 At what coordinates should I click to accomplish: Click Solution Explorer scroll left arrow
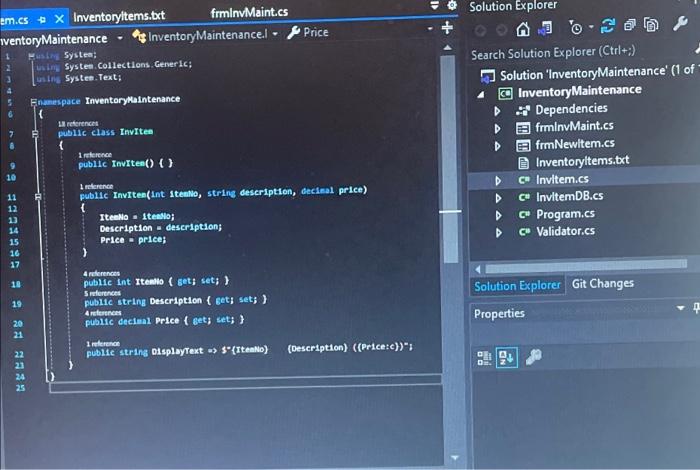(478, 269)
